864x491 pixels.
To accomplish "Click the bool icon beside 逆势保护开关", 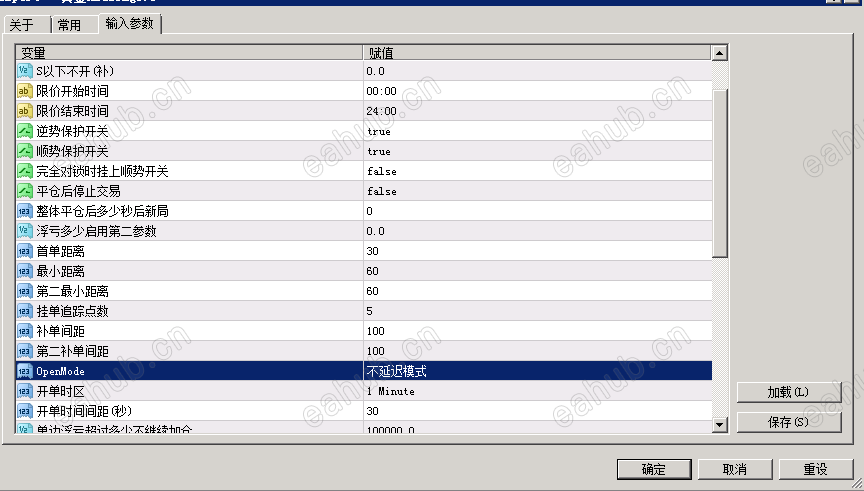I will pyautogui.click(x=25, y=131).
